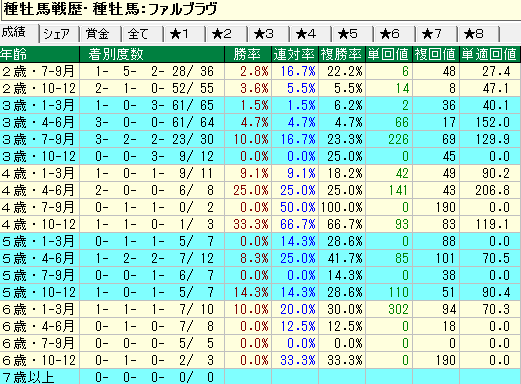Select the ★2 tab

[x=226, y=34]
